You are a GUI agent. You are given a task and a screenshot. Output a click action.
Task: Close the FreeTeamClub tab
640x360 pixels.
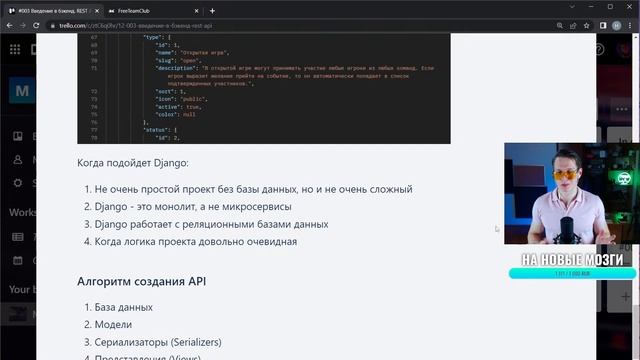(196, 11)
